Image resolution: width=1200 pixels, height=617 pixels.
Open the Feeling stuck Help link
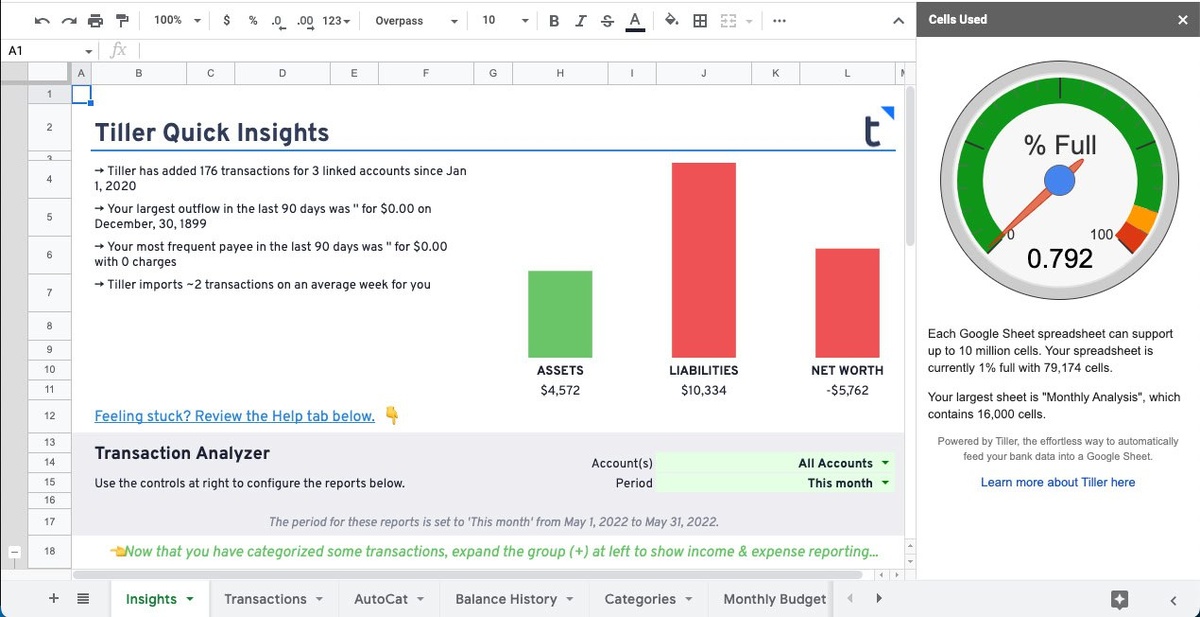point(234,416)
